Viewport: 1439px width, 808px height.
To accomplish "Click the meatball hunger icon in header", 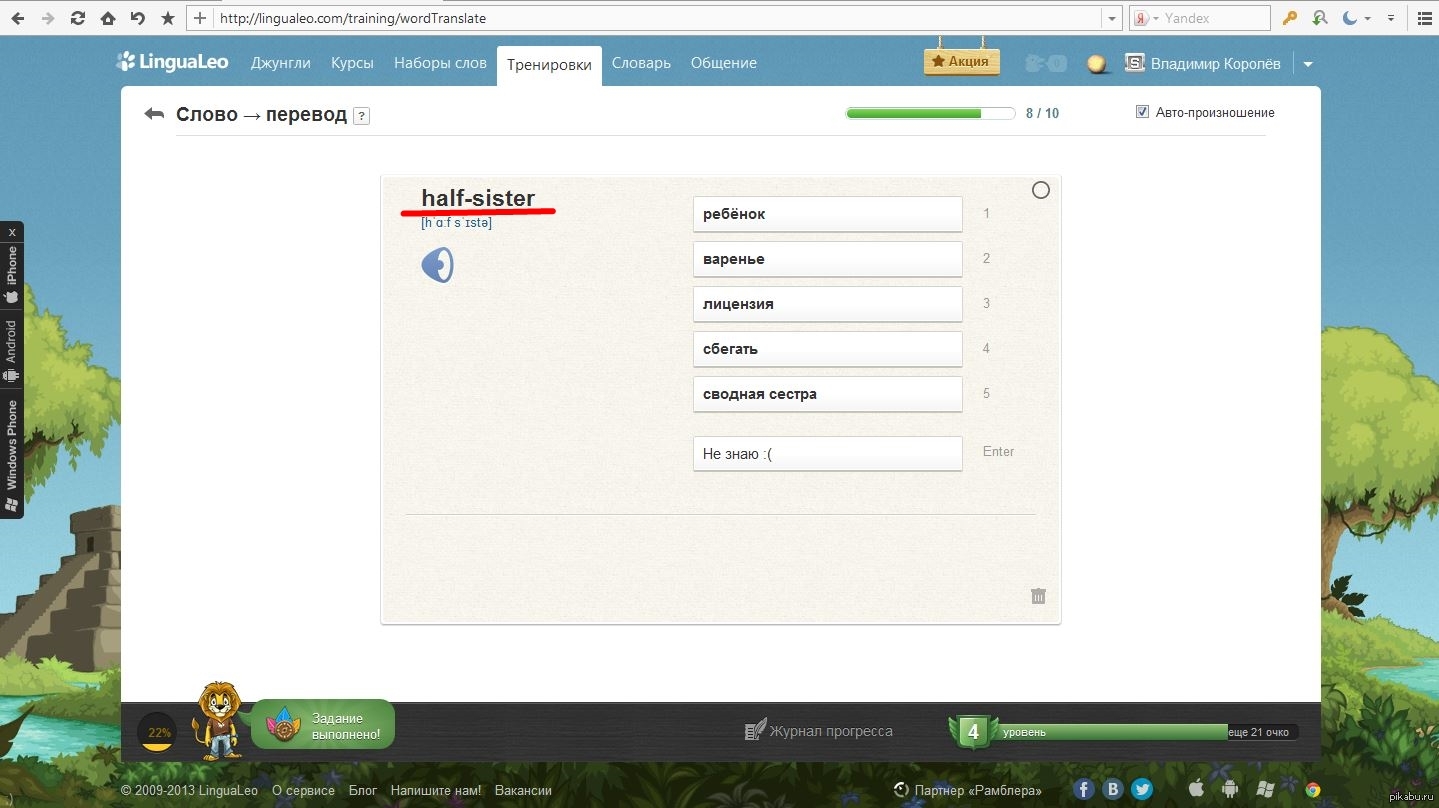I will 1098,63.
